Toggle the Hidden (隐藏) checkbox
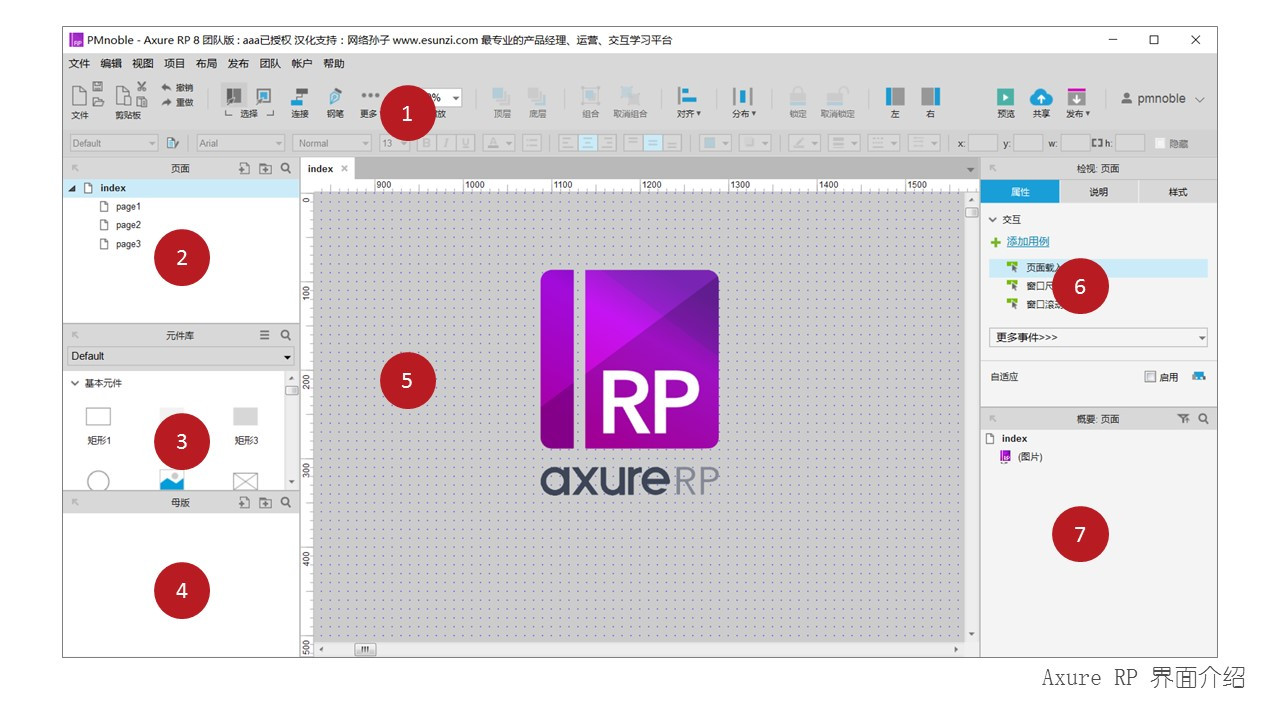 1160,143
